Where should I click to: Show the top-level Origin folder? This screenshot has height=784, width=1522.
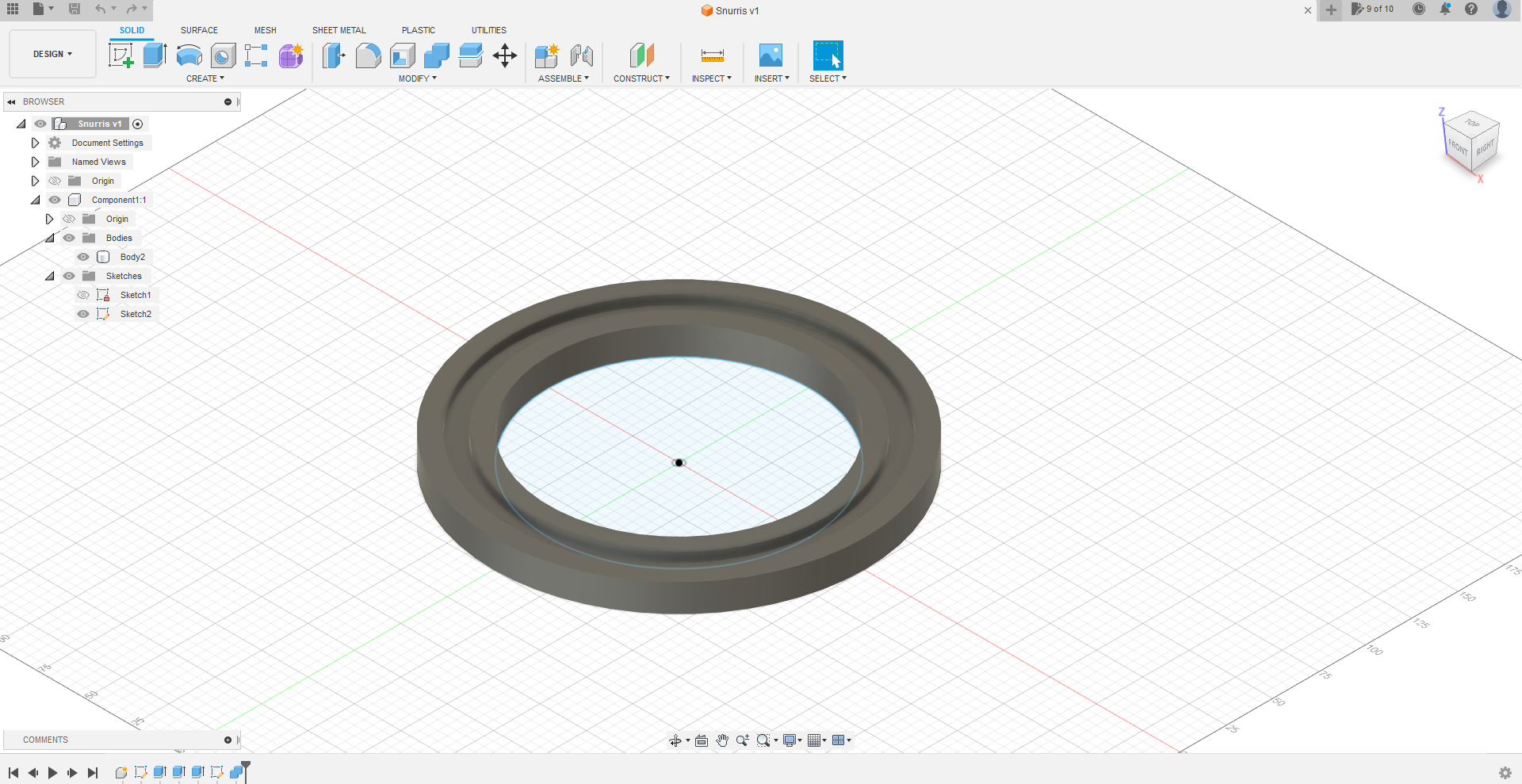point(55,181)
